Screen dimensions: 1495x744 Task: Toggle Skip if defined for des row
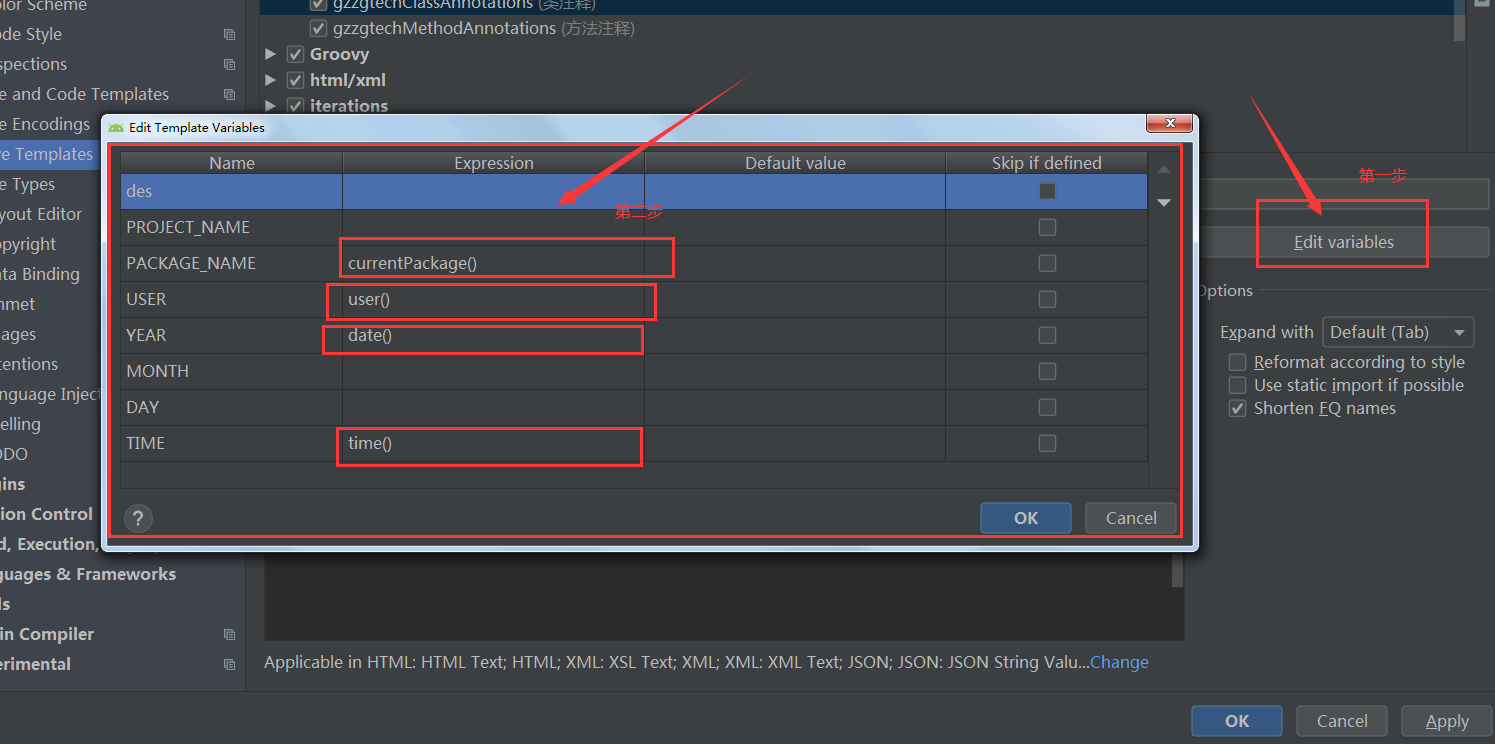[1047, 191]
